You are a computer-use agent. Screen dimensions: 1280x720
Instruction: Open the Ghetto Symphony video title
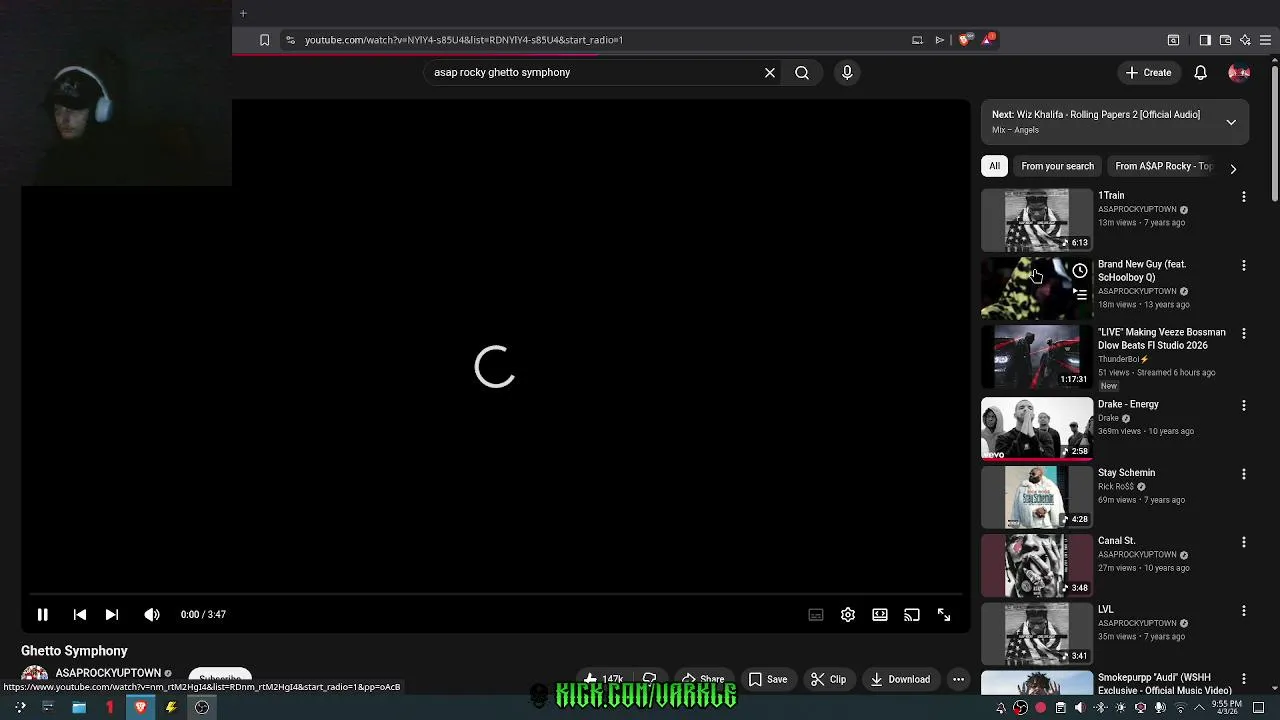pos(74,651)
